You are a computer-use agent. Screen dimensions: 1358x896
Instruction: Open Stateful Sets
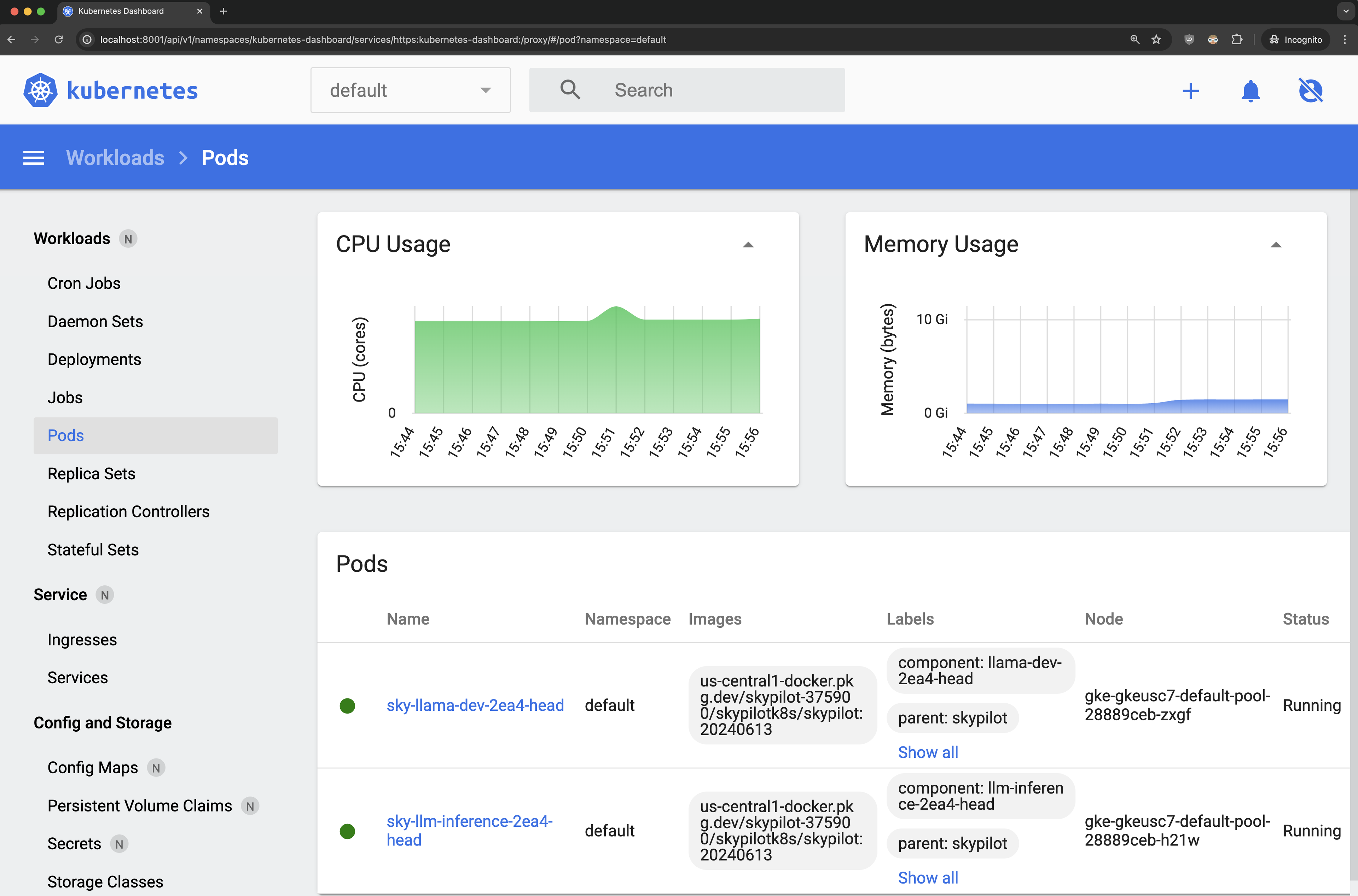point(93,550)
